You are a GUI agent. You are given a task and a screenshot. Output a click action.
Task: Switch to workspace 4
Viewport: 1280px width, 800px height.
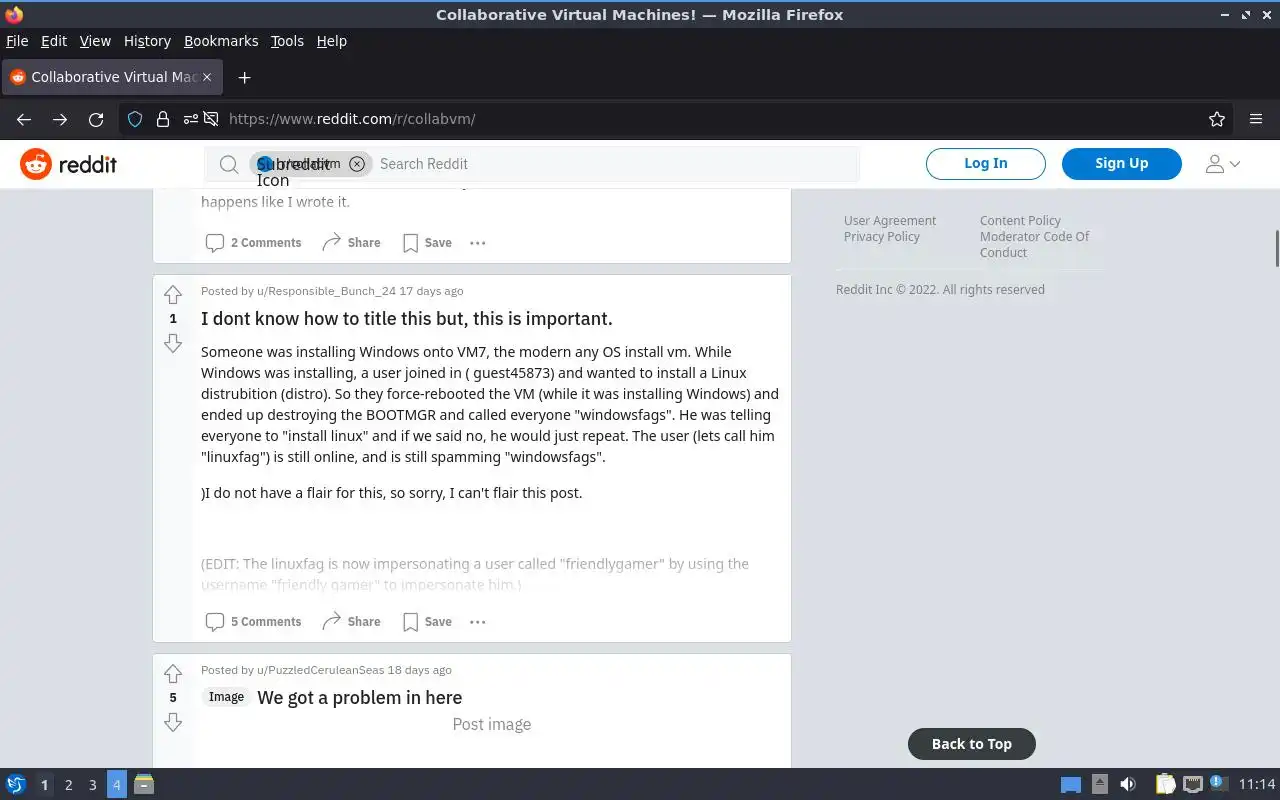tap(116, 785)
